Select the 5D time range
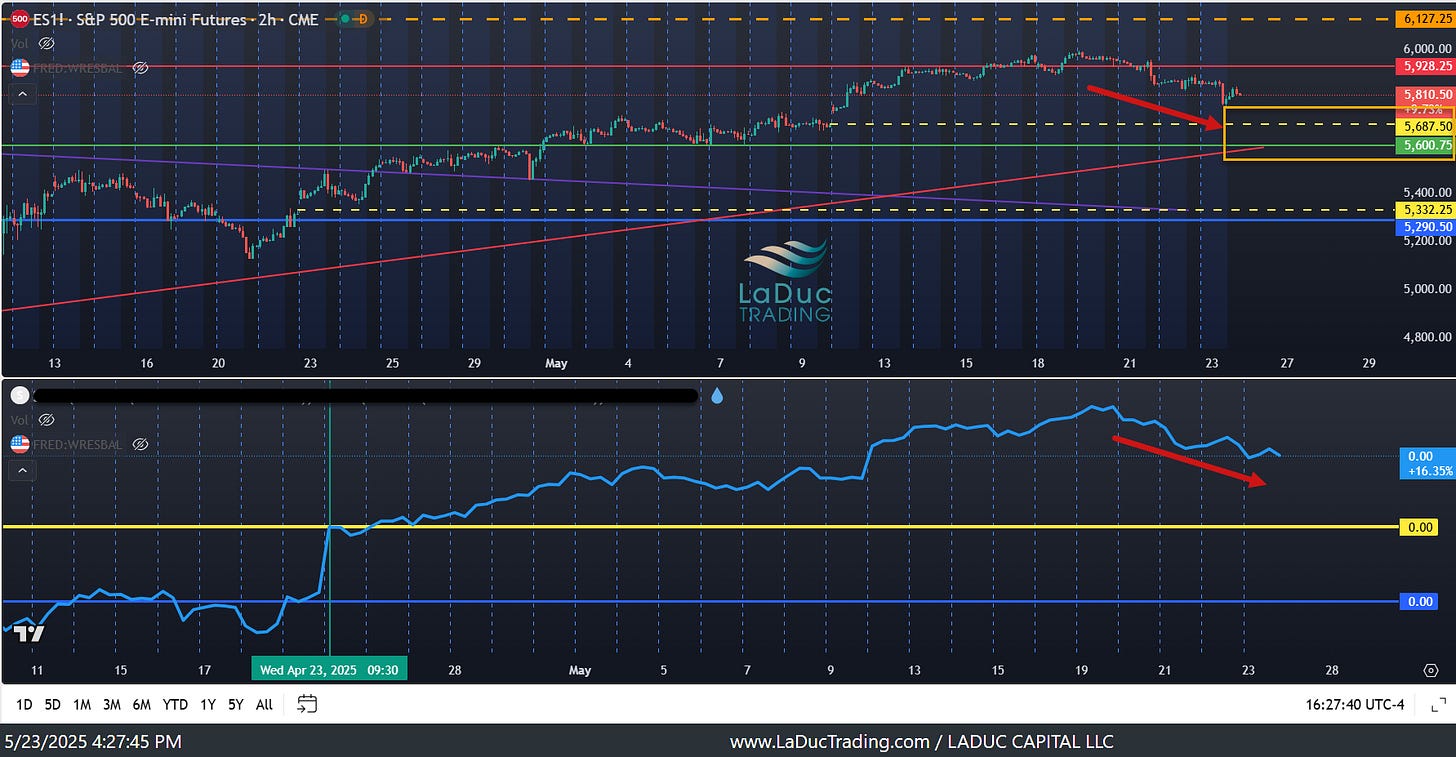Viewport: 1456px width, 757px height. click(x=53, y=705)
